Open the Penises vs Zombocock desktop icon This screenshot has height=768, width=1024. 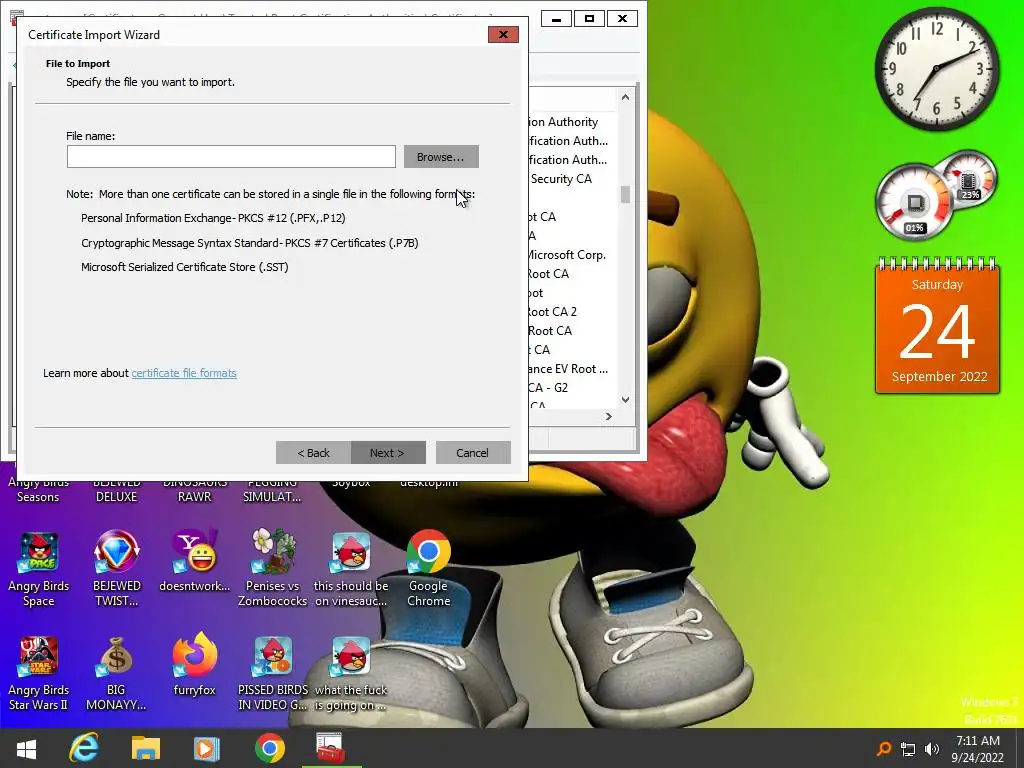[272, 569]
